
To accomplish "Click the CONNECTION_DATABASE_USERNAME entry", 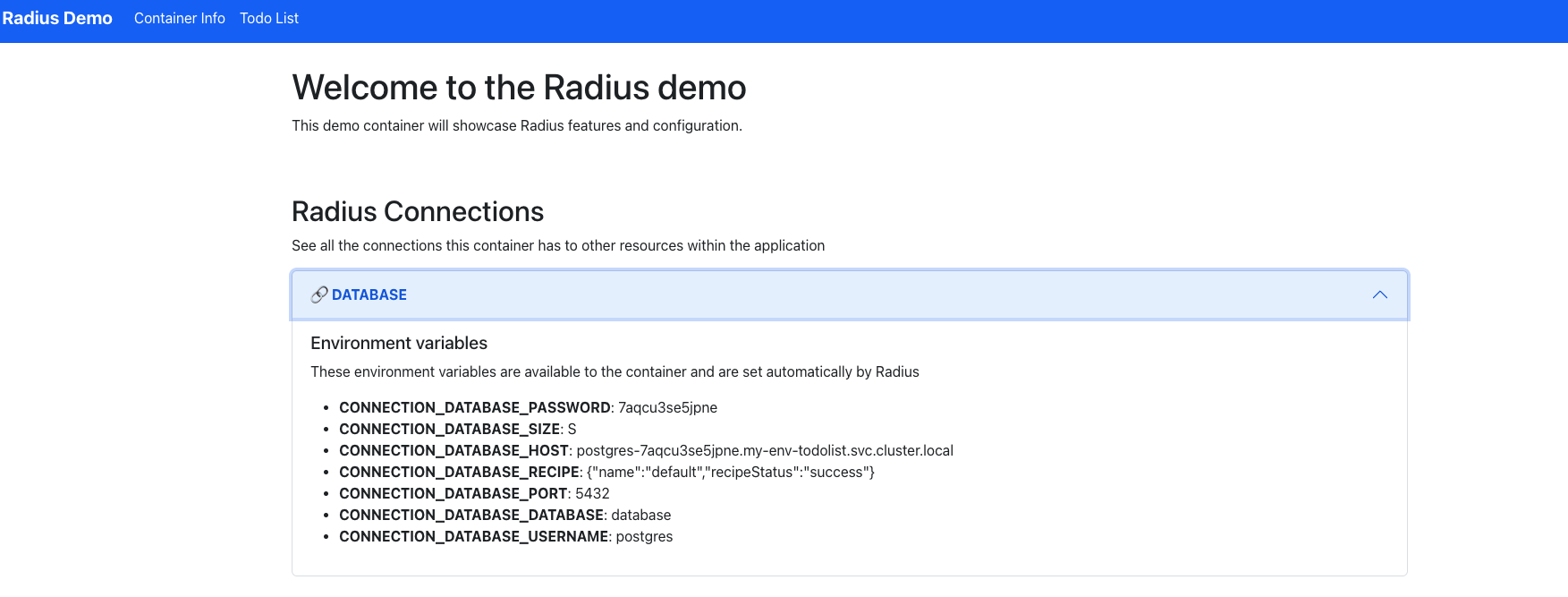I will click(505, 536).
